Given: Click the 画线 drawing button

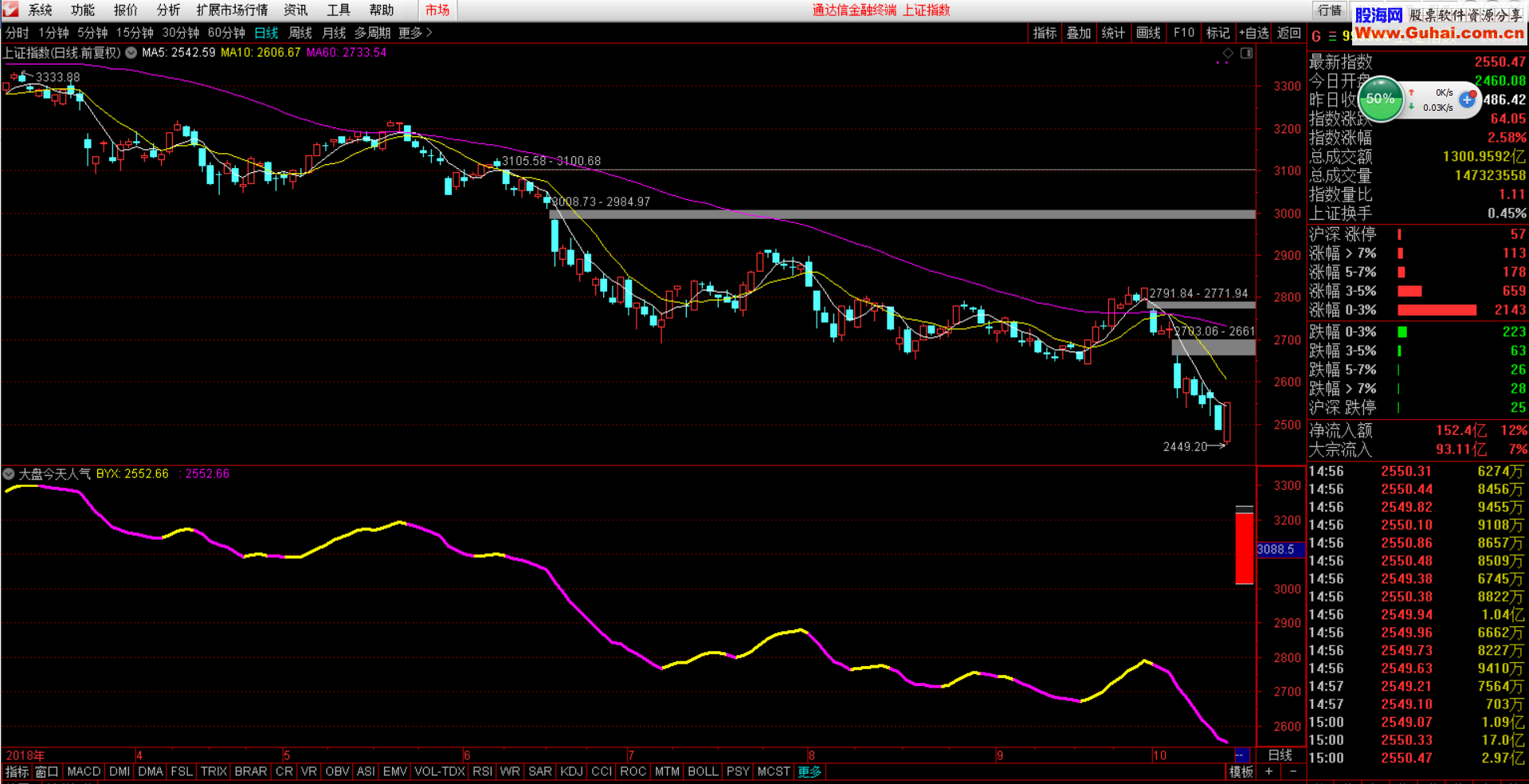Looking at the screenshot, I should pos(1148,33).
